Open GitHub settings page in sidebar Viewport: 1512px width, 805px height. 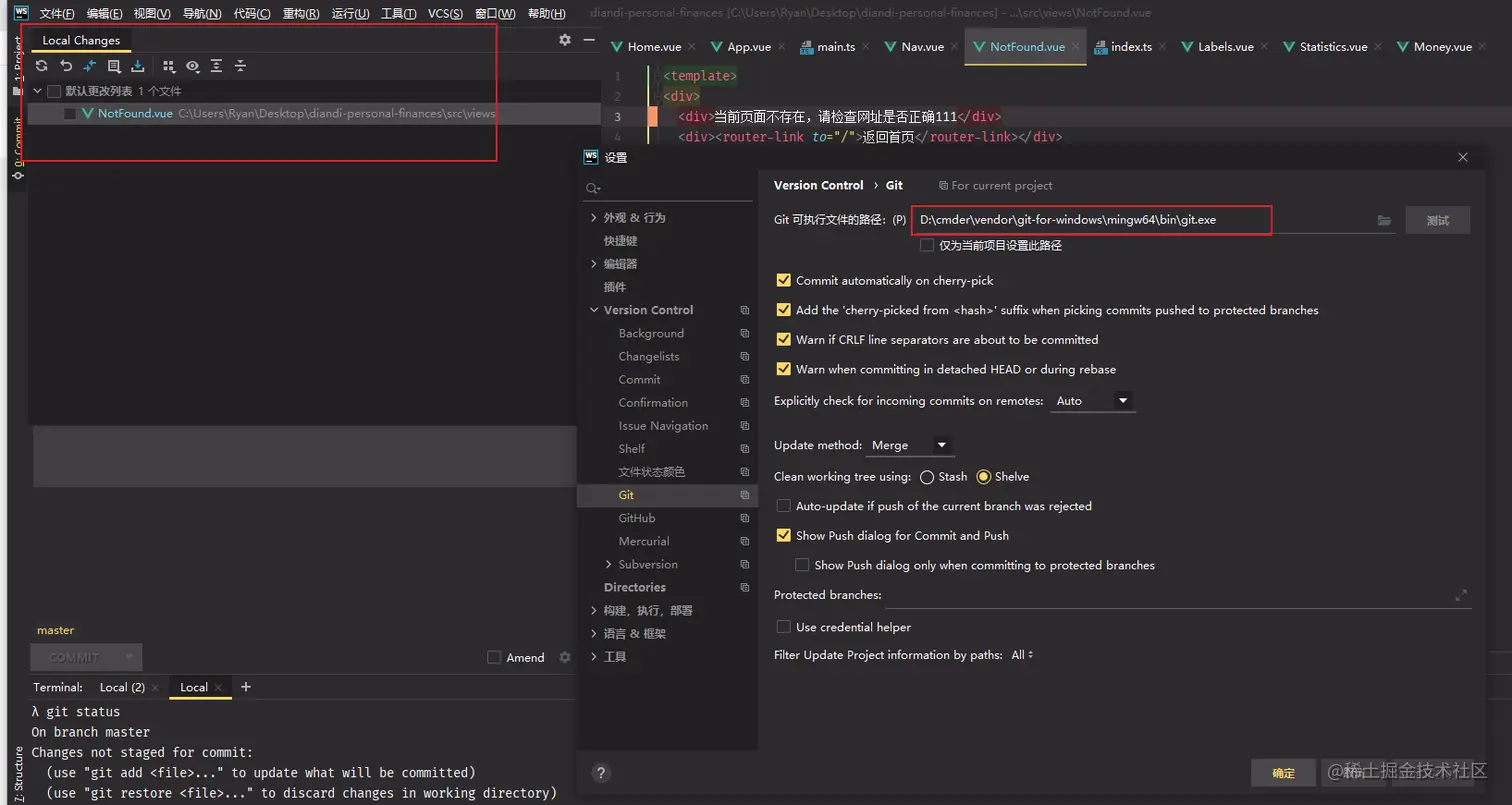637,518
